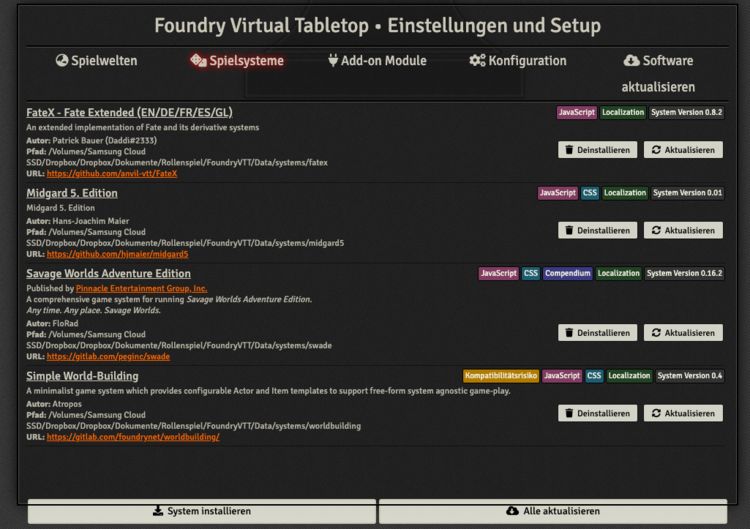Click the cloud download icon for Software aktualisieren
Viewport: 750px width, 529px height.
pyautogui.click(x=631, y=61)
